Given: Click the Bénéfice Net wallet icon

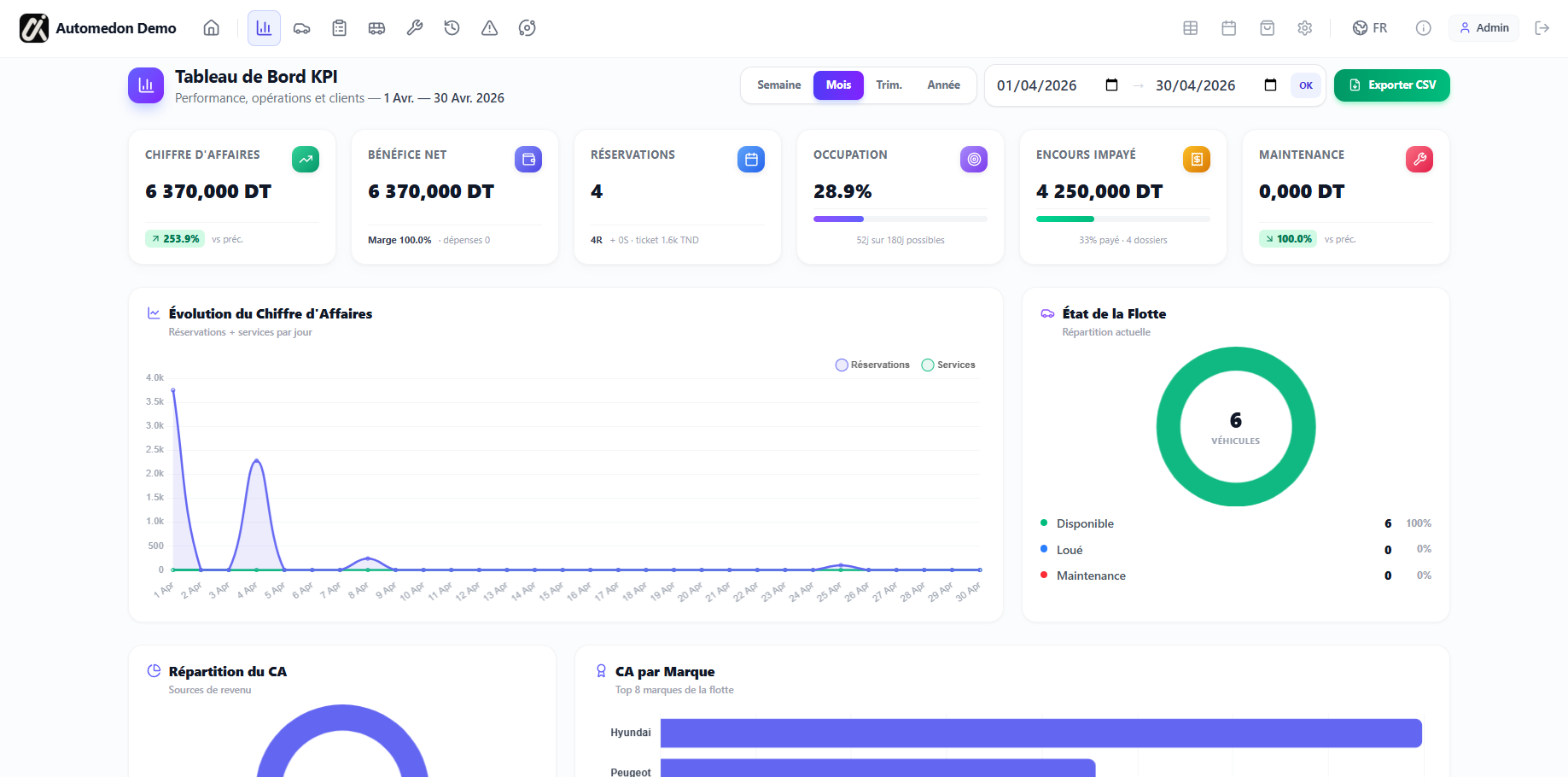Looking at the screenshot, I should (x=528, y=159).
